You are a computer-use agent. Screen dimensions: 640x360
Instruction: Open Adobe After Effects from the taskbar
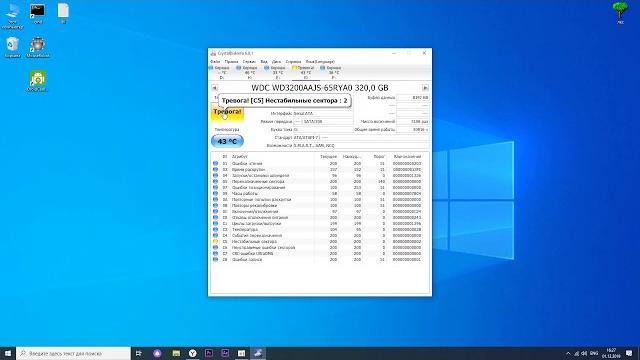225,353
